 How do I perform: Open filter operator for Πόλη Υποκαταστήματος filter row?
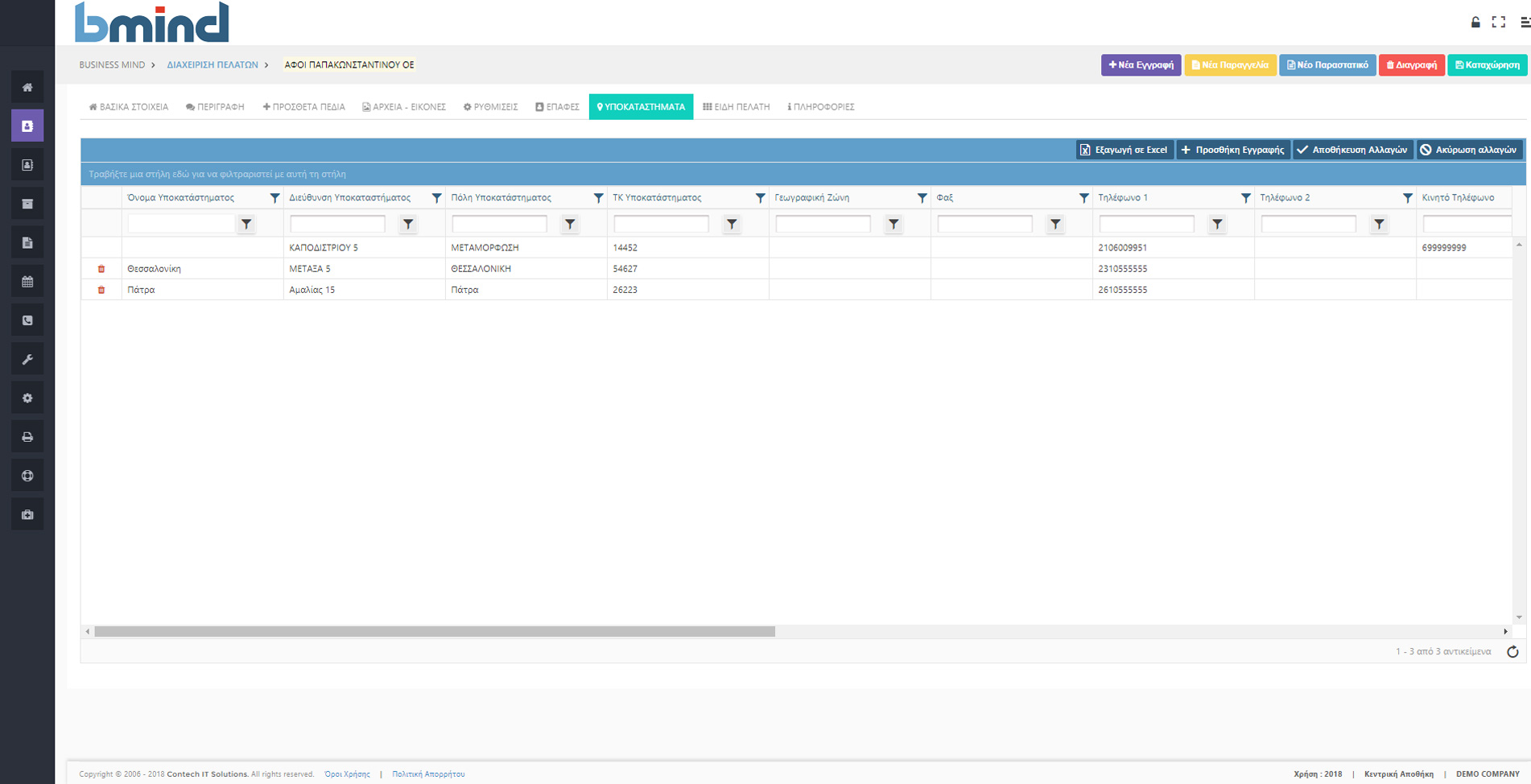[570, 225]
